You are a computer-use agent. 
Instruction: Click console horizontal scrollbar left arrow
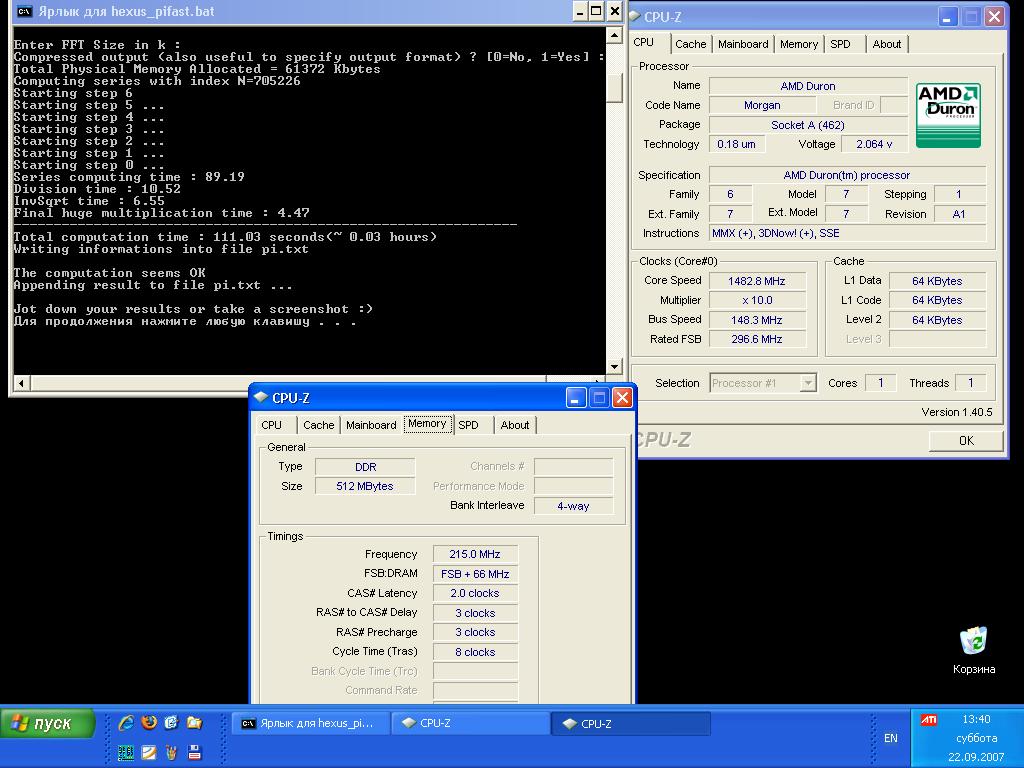(22, 383)
